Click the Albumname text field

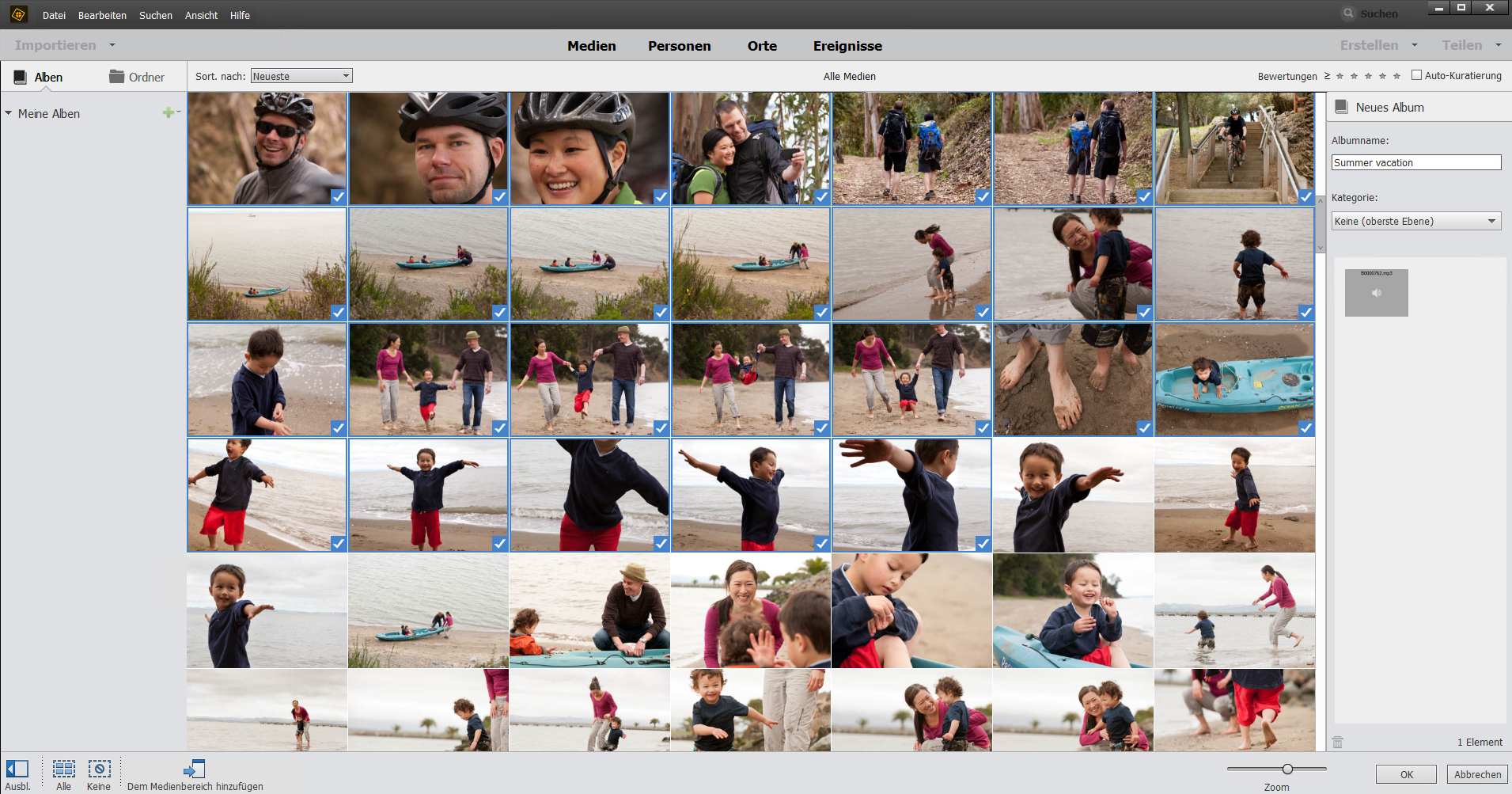(1416, 162)
